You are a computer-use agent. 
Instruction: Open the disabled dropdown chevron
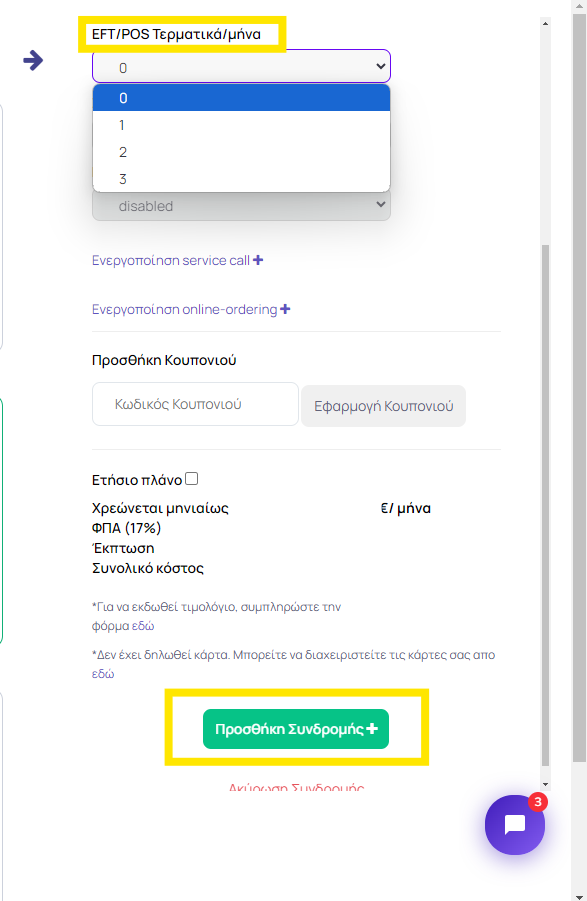(x=380, y=205)
